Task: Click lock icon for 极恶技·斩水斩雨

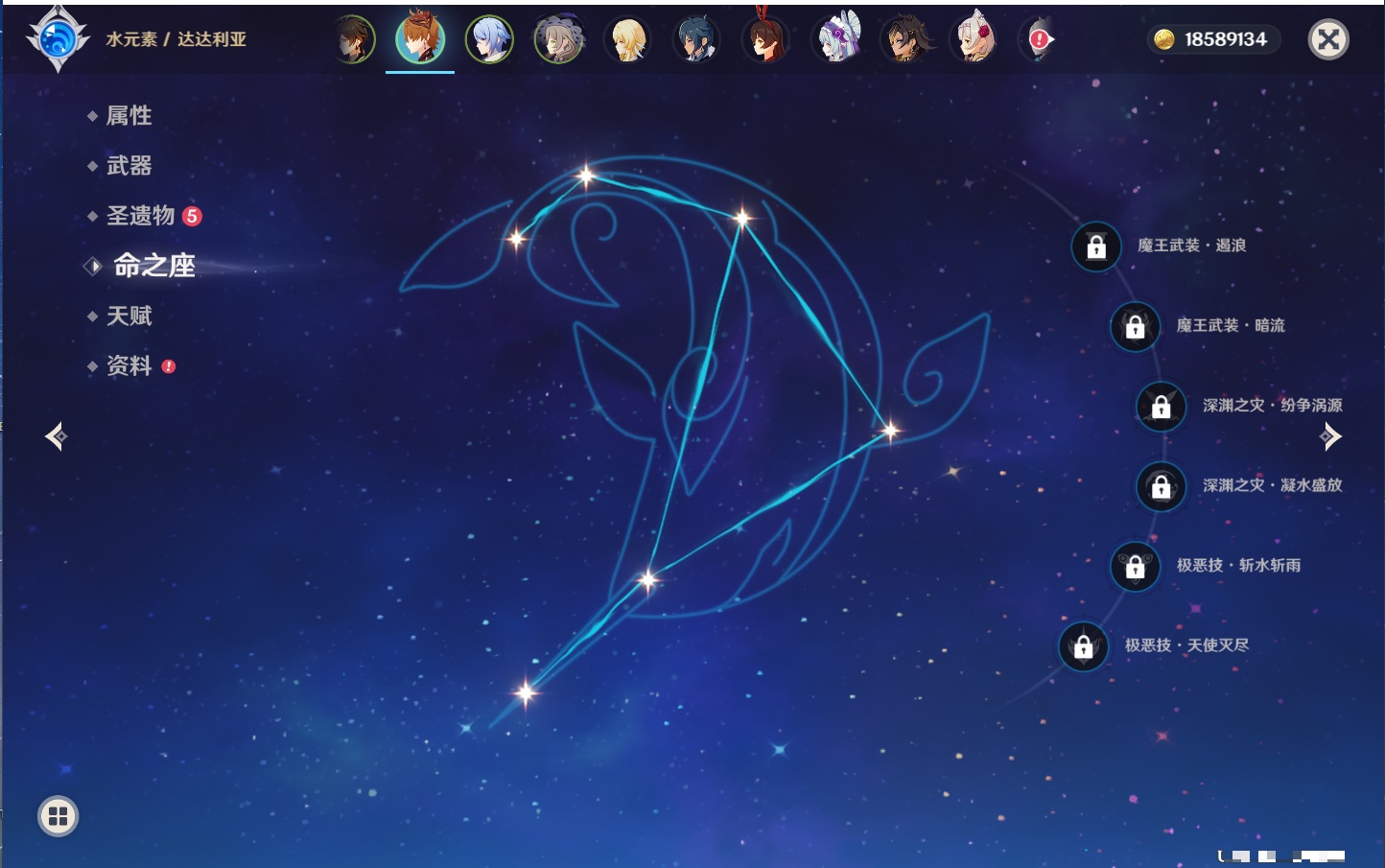Action: 1135,566
